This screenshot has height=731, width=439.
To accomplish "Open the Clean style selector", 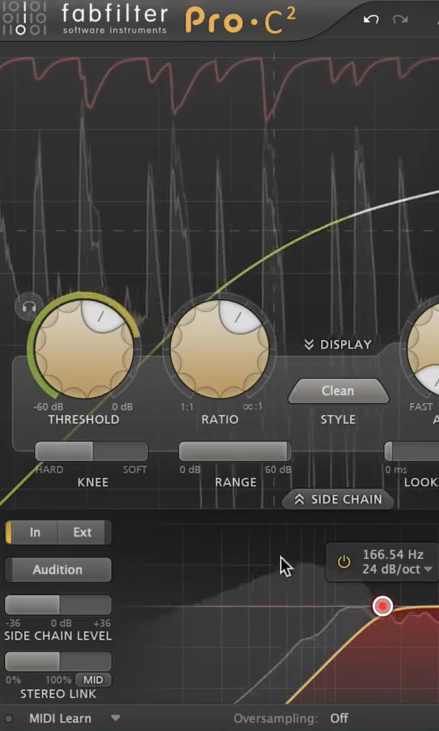I will [x=338, y=391].
